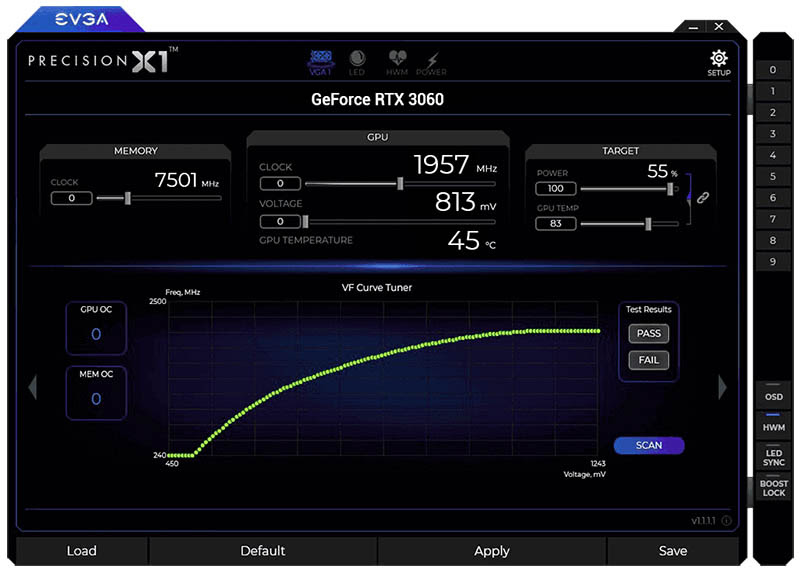The image size is (800, 569).
Task: Toggle LED SYNC
Action: [x=773, y=456]
